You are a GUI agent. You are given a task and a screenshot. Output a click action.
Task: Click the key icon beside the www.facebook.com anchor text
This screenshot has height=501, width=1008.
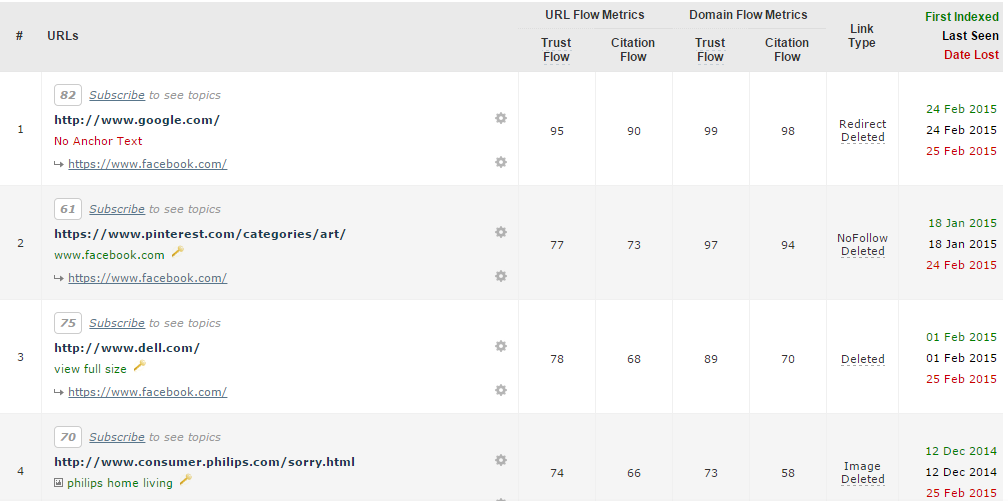pyautogui.click(x=177, y=253)
